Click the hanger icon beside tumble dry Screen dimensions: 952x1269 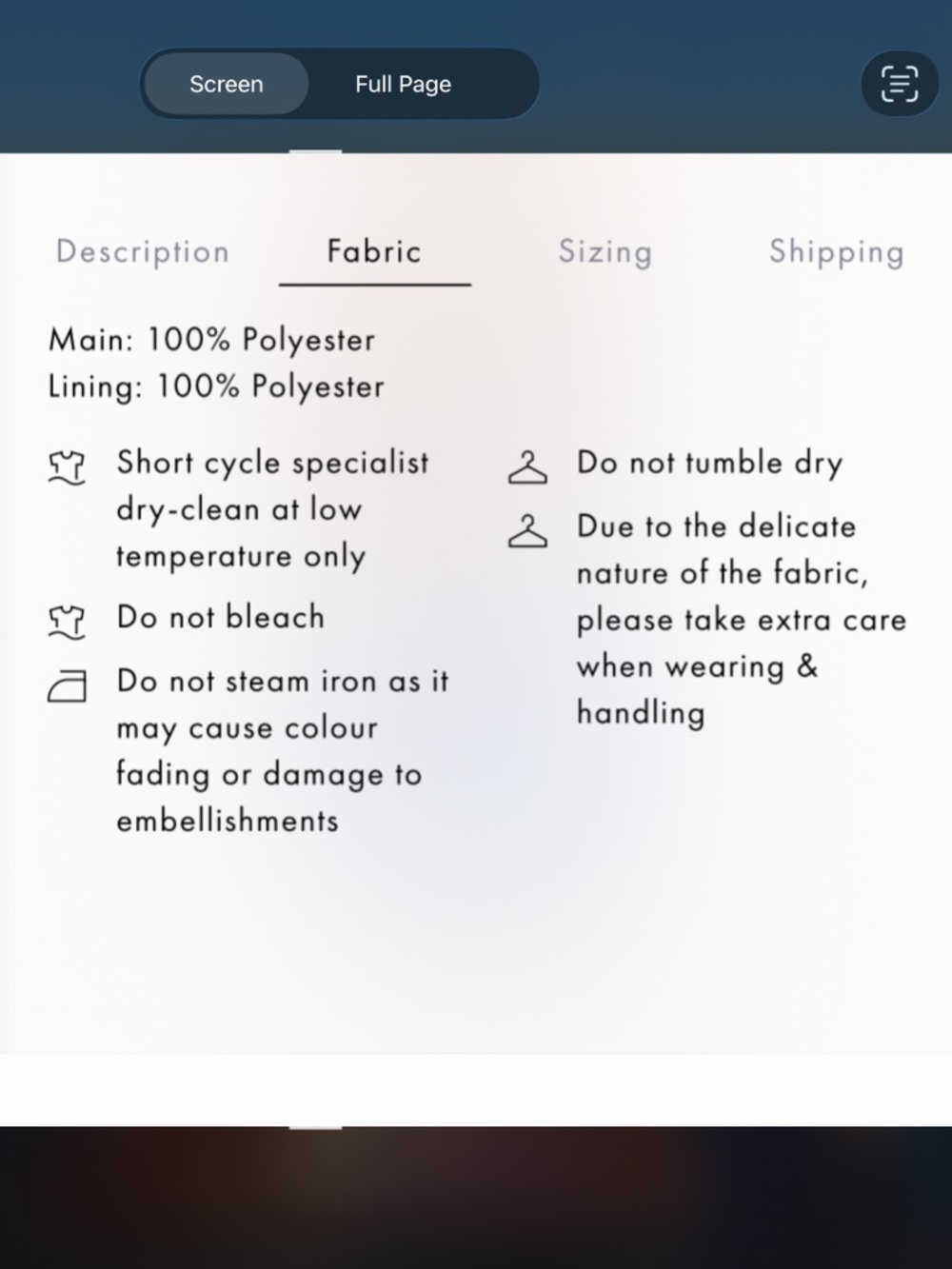527,468
